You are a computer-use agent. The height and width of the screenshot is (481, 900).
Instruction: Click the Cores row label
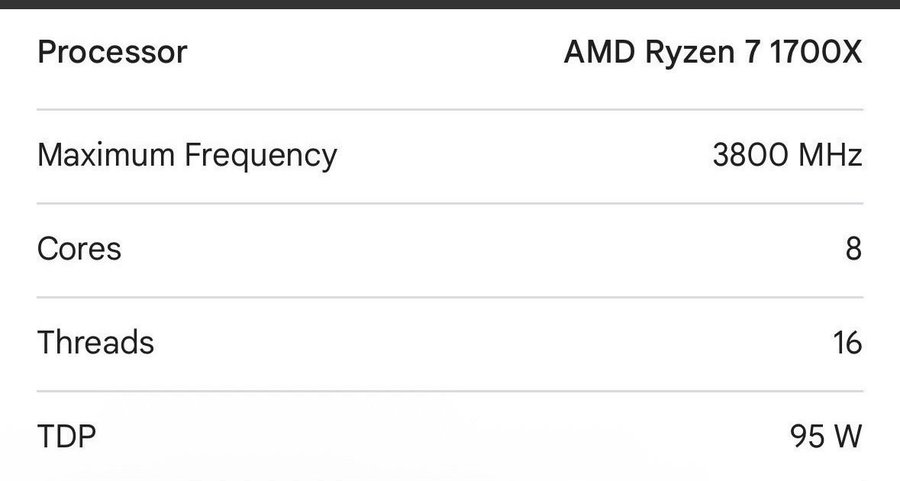(79, 248)
